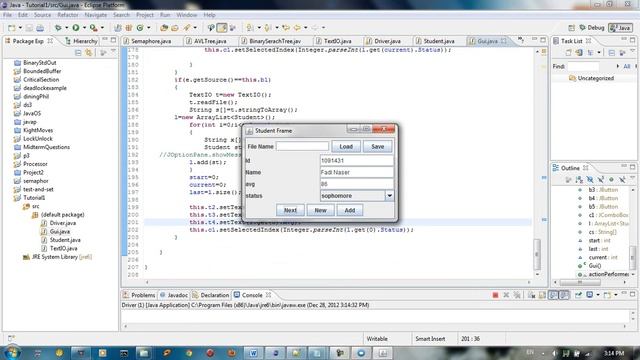This screenshot has height=360, width=640.
Task: Click Add button in Student Frame
Action: click(x=350, y=210)
